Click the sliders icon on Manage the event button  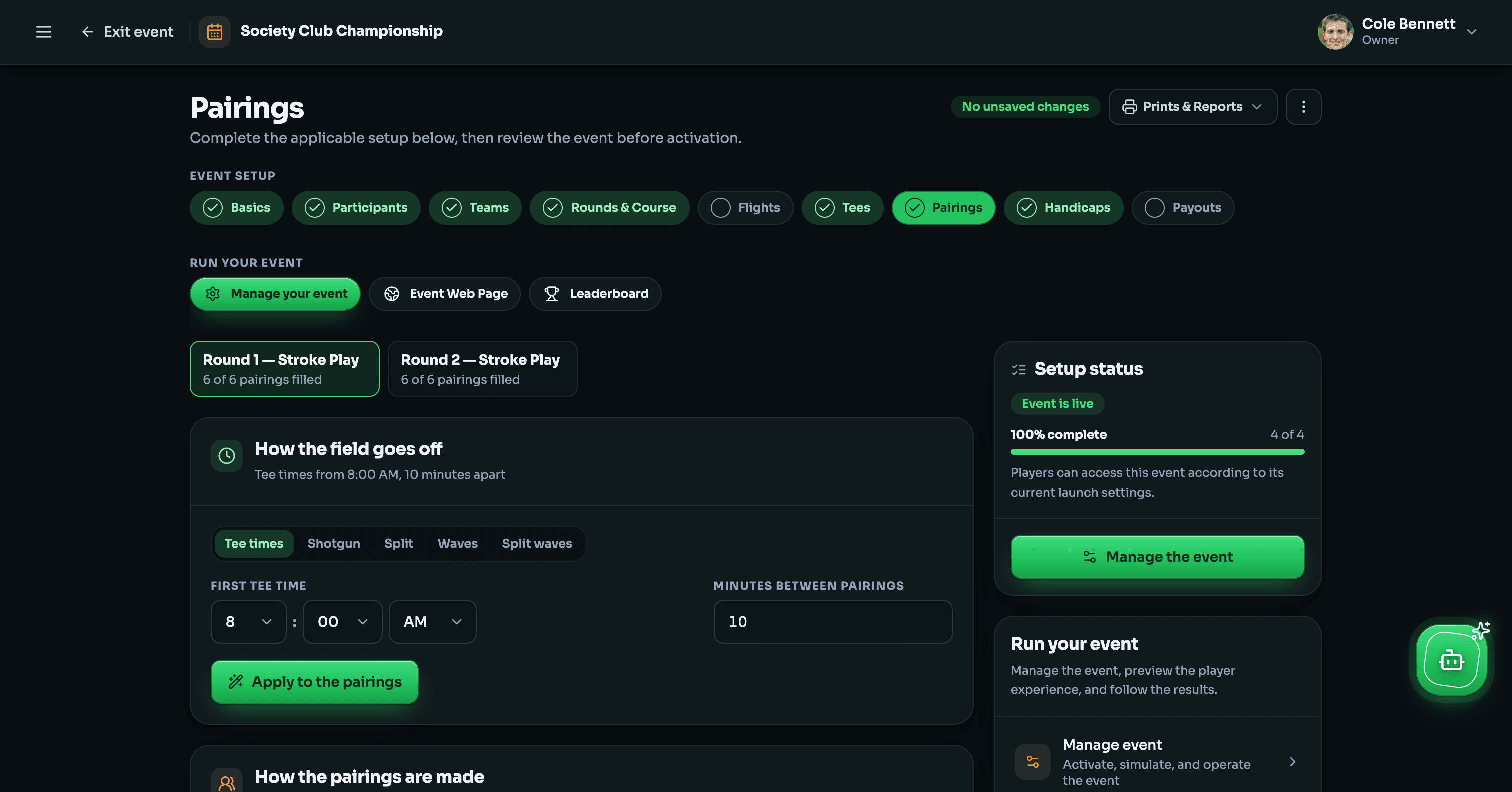coord(1090,557)
